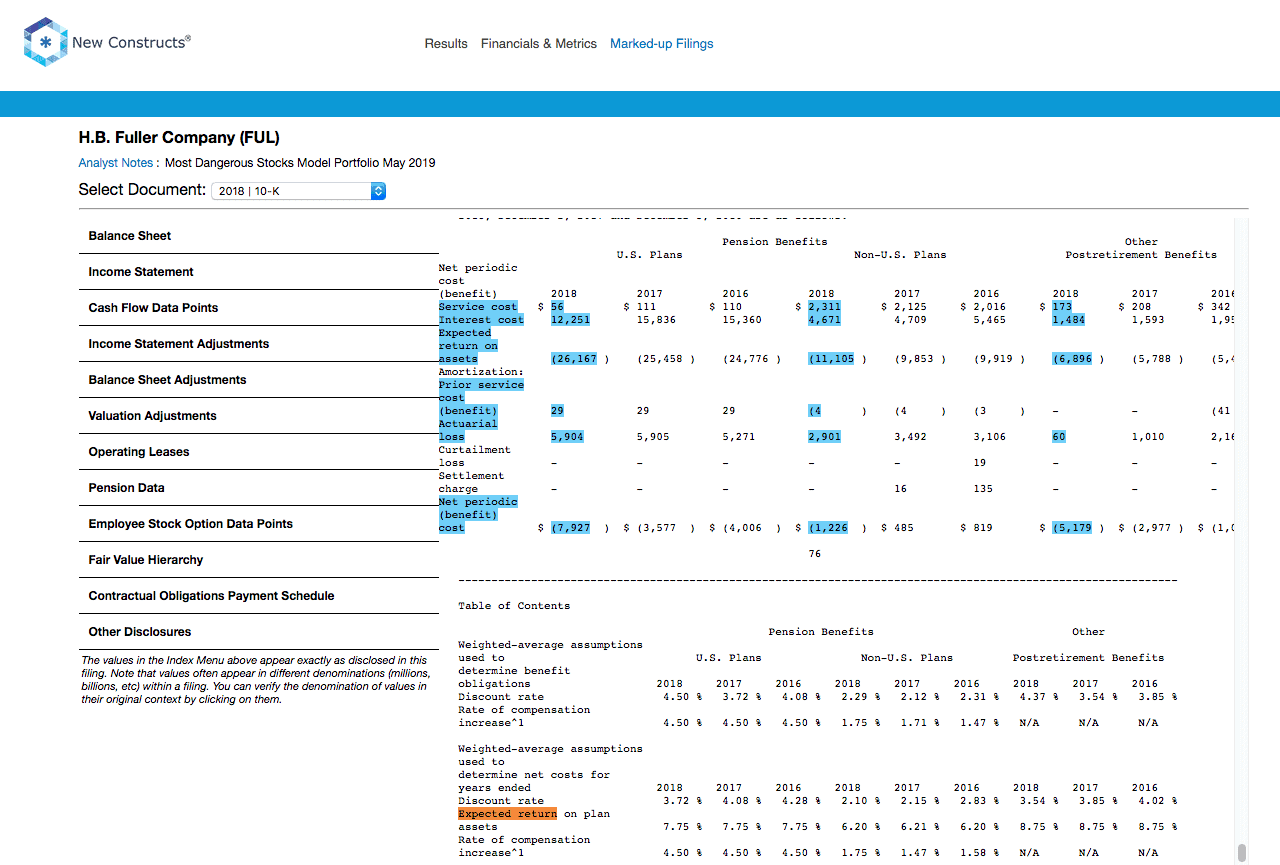
Task: Click net periodic cost value 819
Action: click(983, 528)
